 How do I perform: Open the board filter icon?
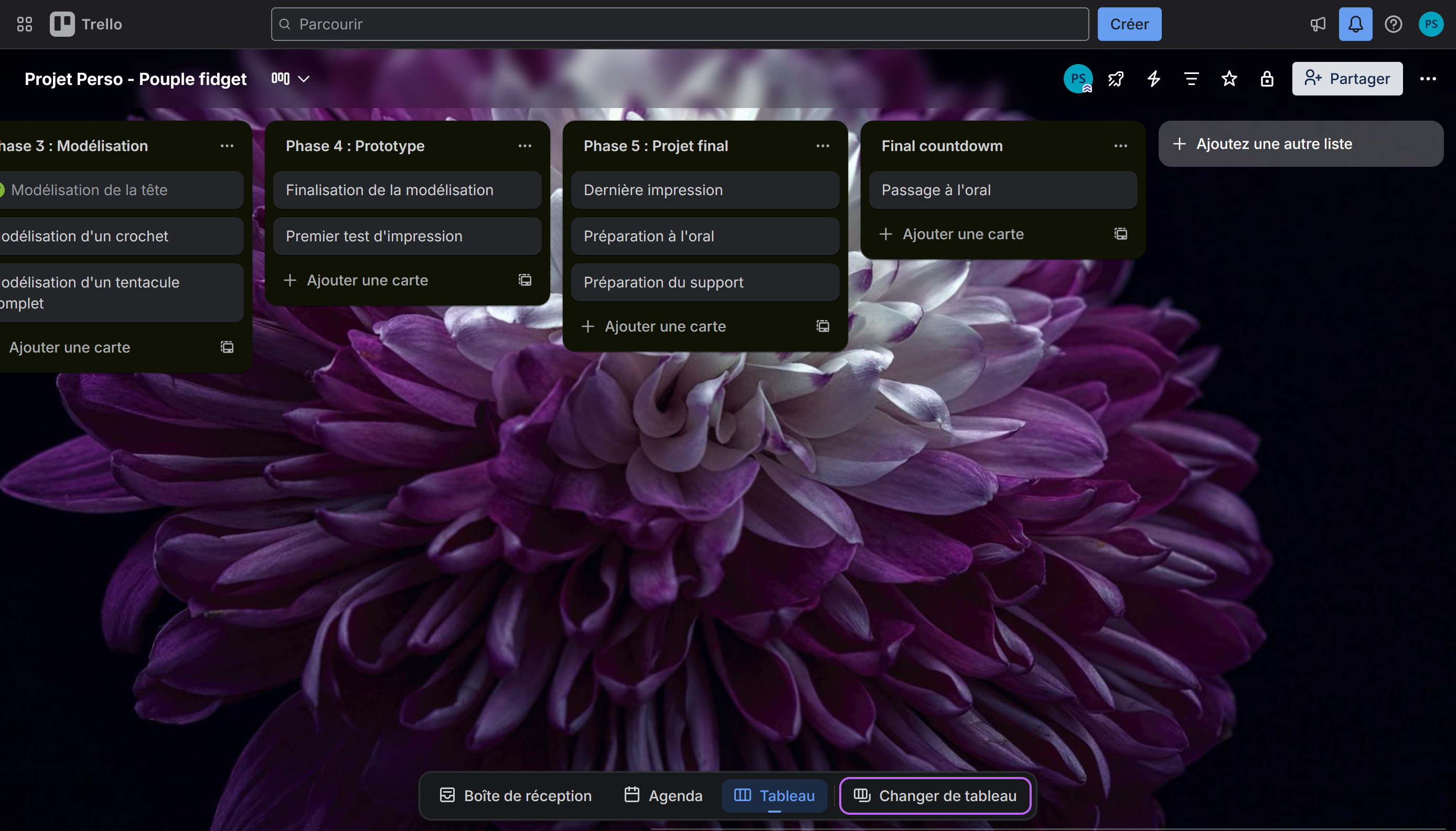pyautogui.click(x=1191, y=79)
